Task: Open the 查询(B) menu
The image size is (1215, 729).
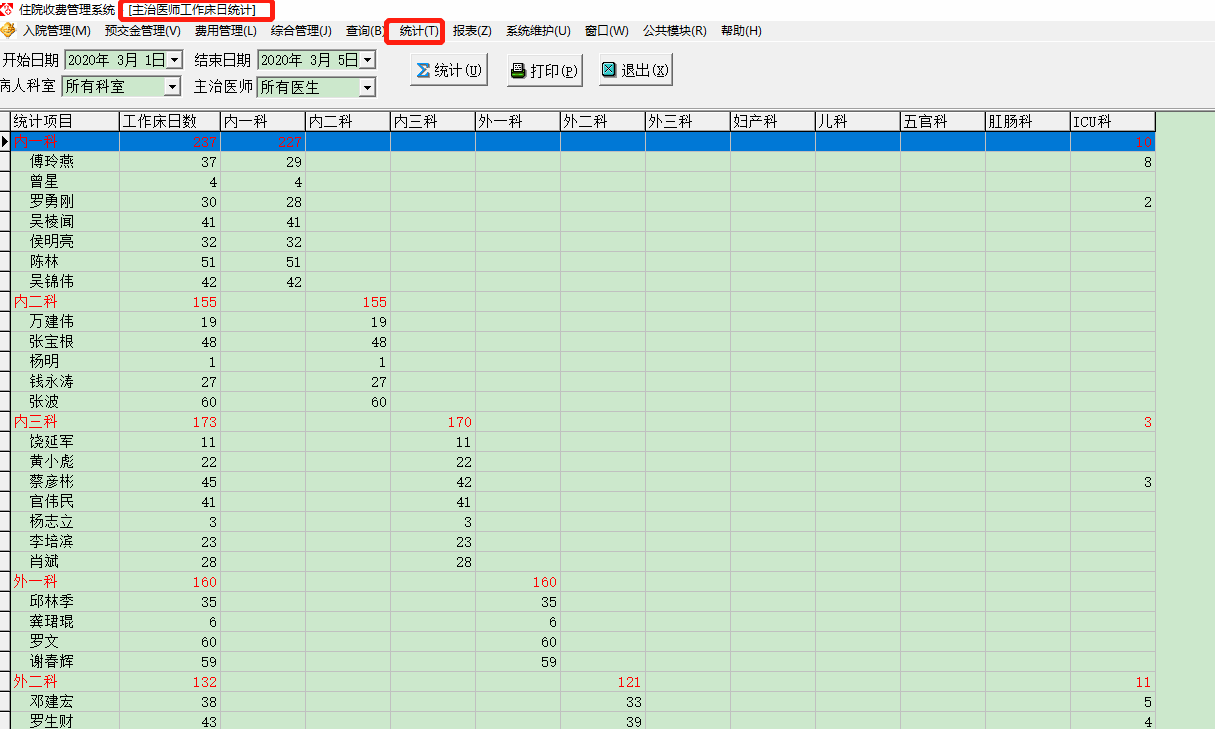Action: click(x=364, y=31)
